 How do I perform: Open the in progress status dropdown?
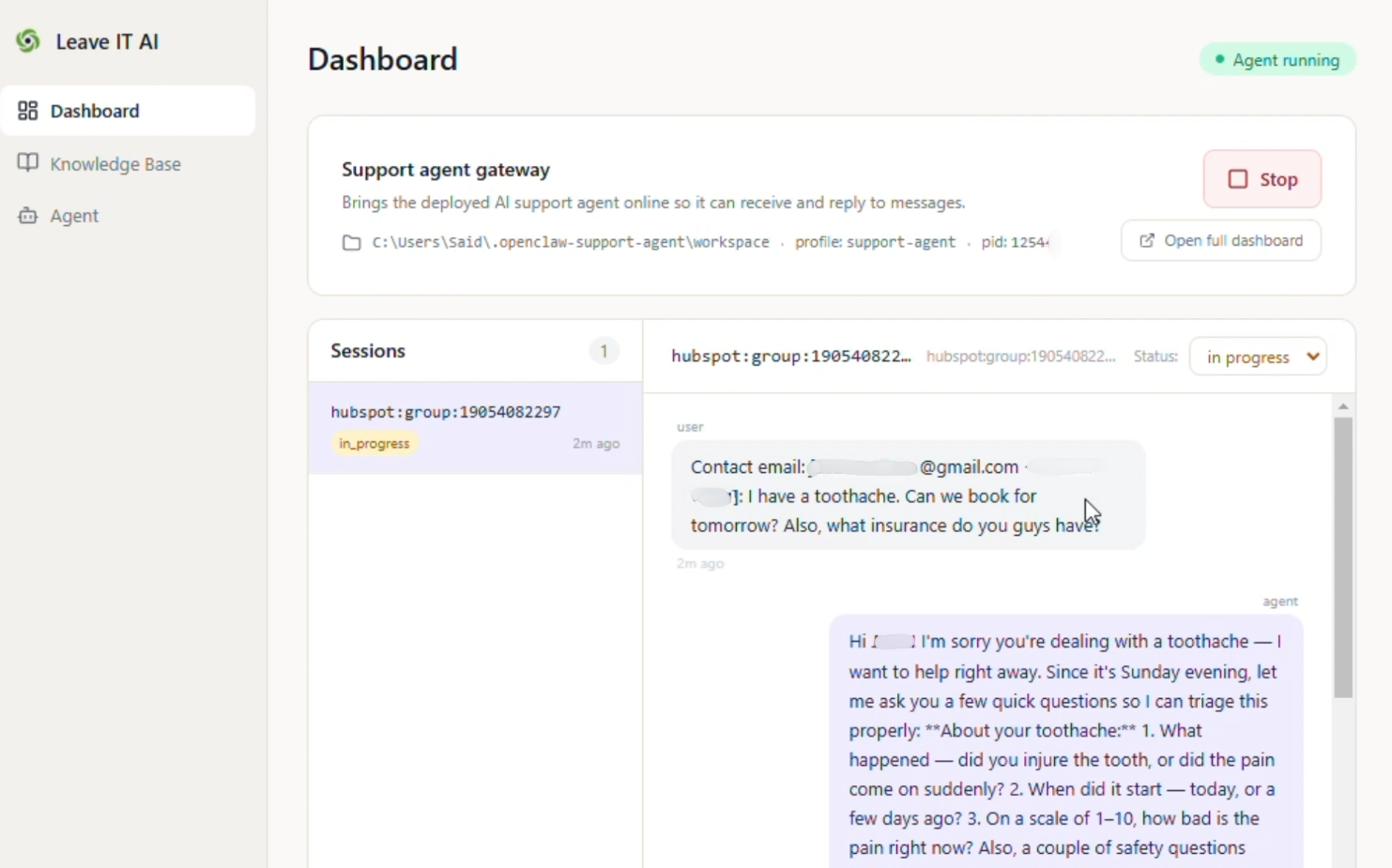click(1258, 357)
